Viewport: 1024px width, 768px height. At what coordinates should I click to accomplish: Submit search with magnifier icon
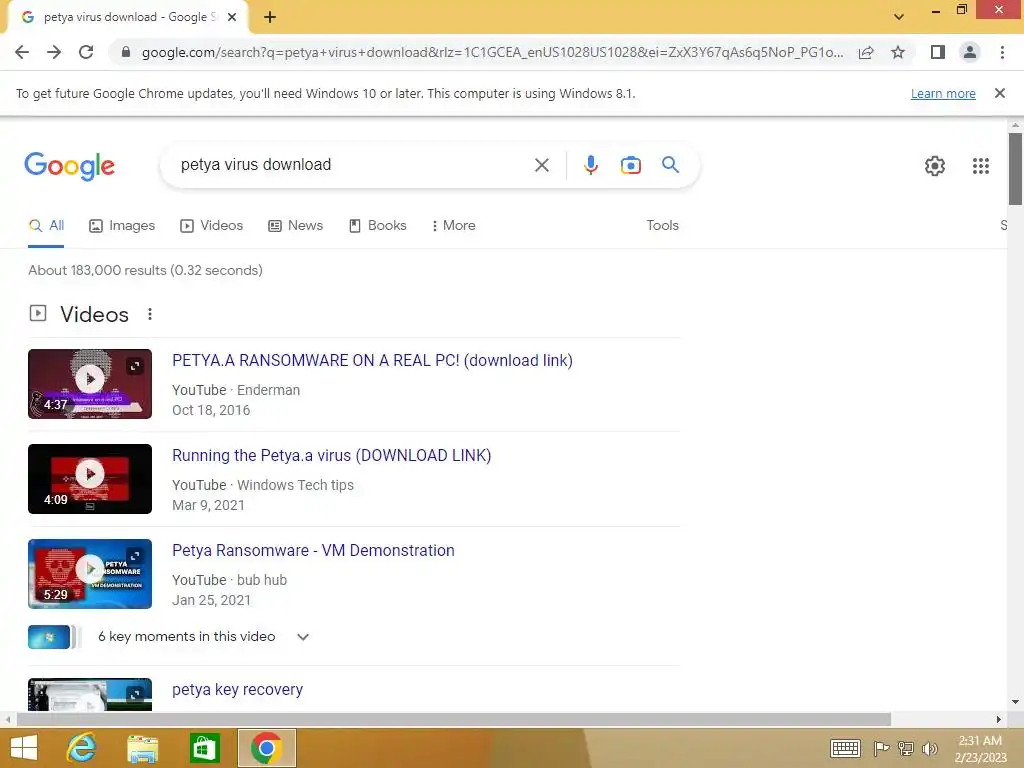click(x=670, y=165)
